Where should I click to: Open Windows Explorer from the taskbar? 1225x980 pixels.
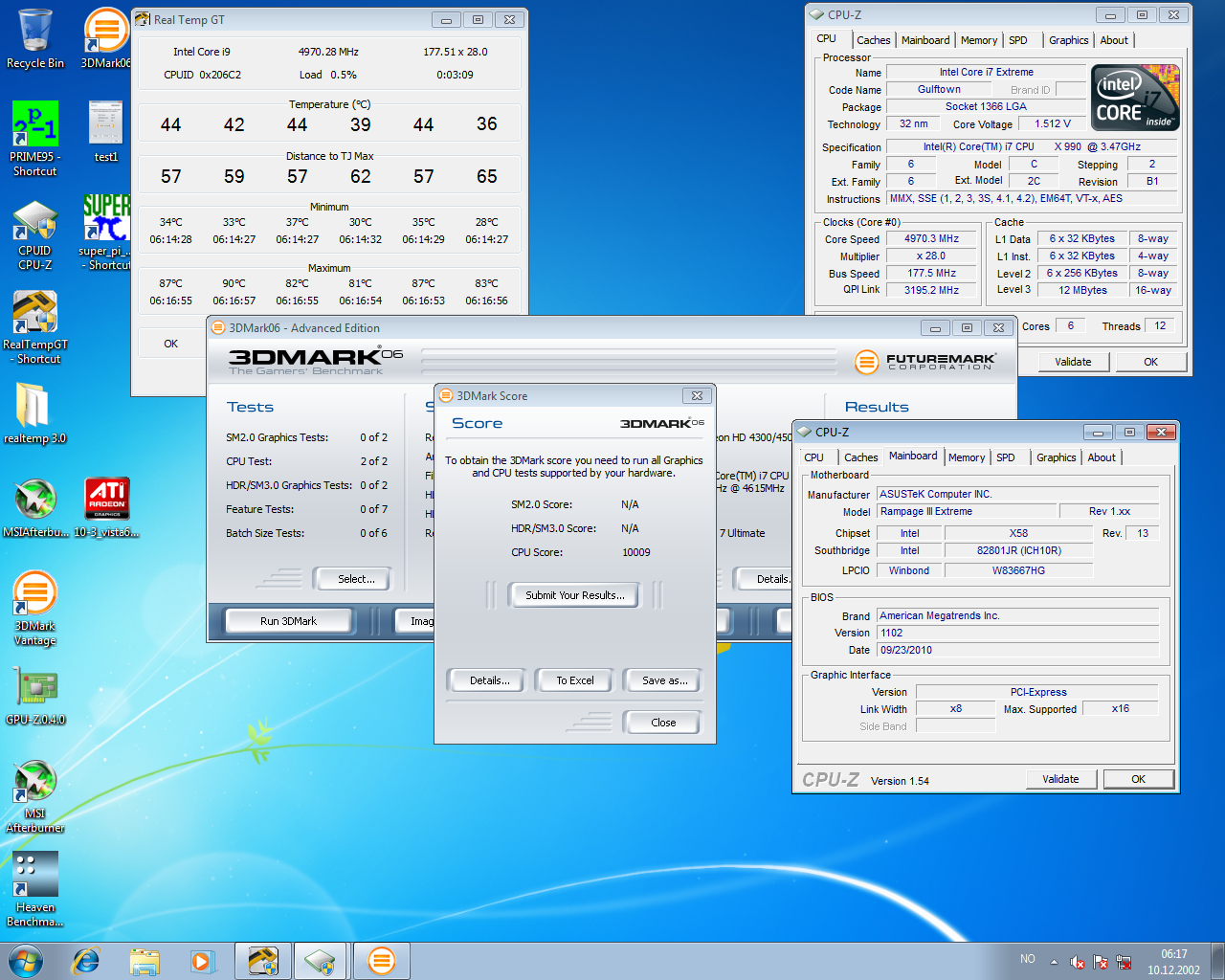(145, 961)
